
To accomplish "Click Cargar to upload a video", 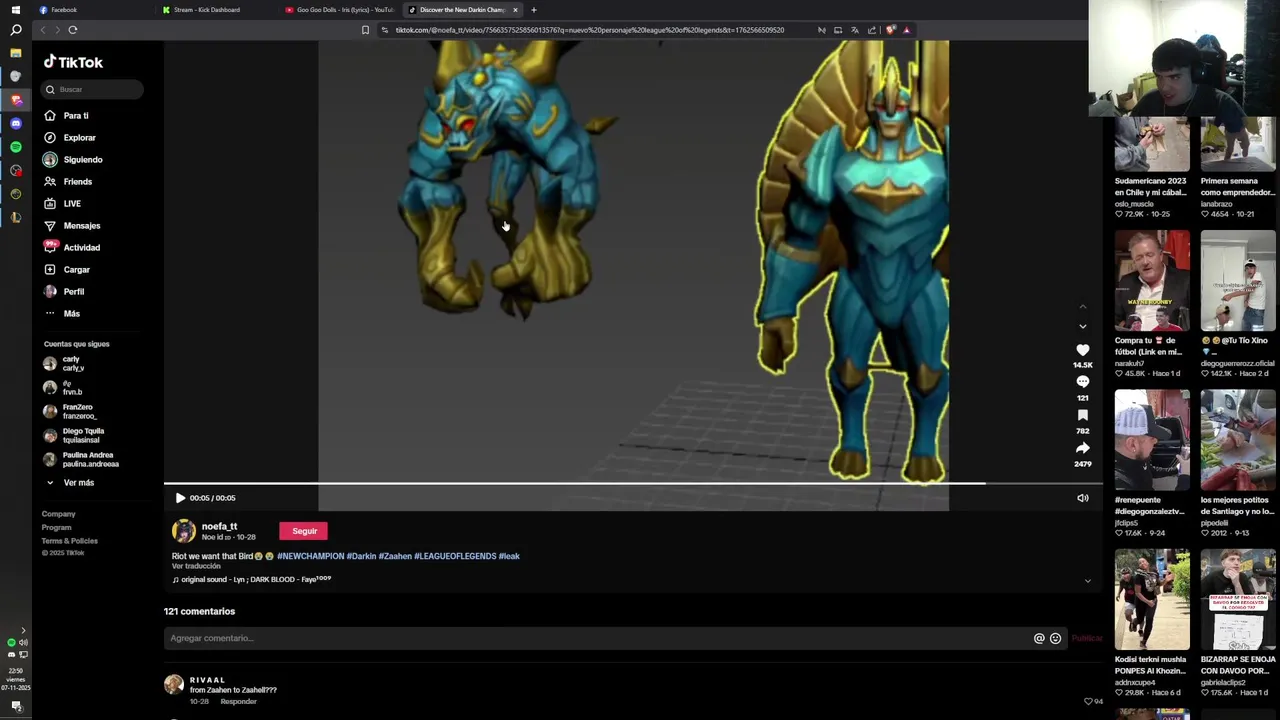I will [67, 269].
